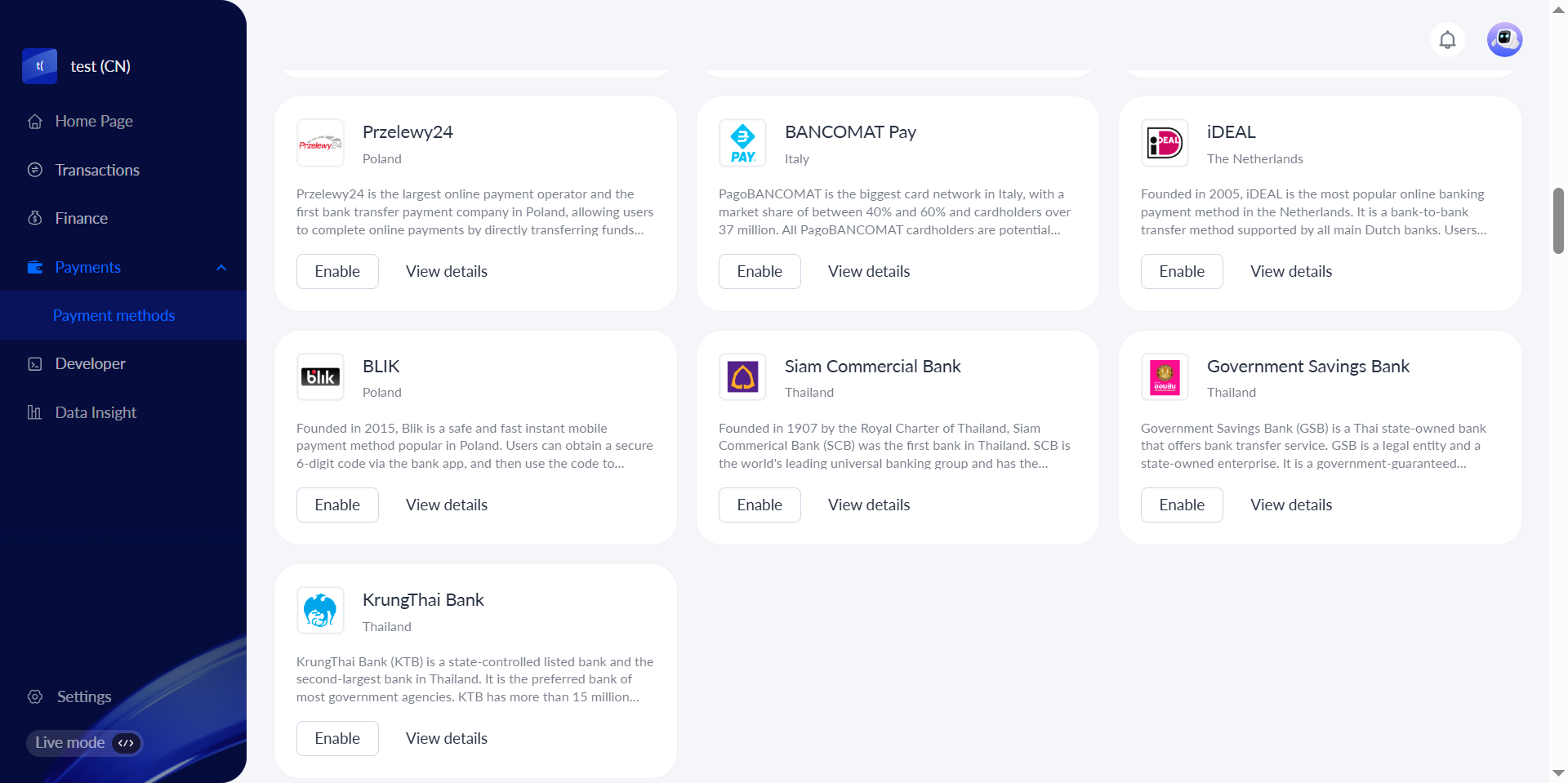Click the Przelewy24 logo icon
The width and height of the screenshot is (1568, 783).
(x=320, y=144)
